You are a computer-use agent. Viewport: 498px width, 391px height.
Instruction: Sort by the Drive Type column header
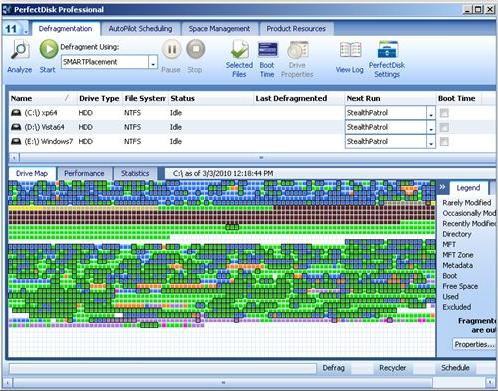point(99,98)
